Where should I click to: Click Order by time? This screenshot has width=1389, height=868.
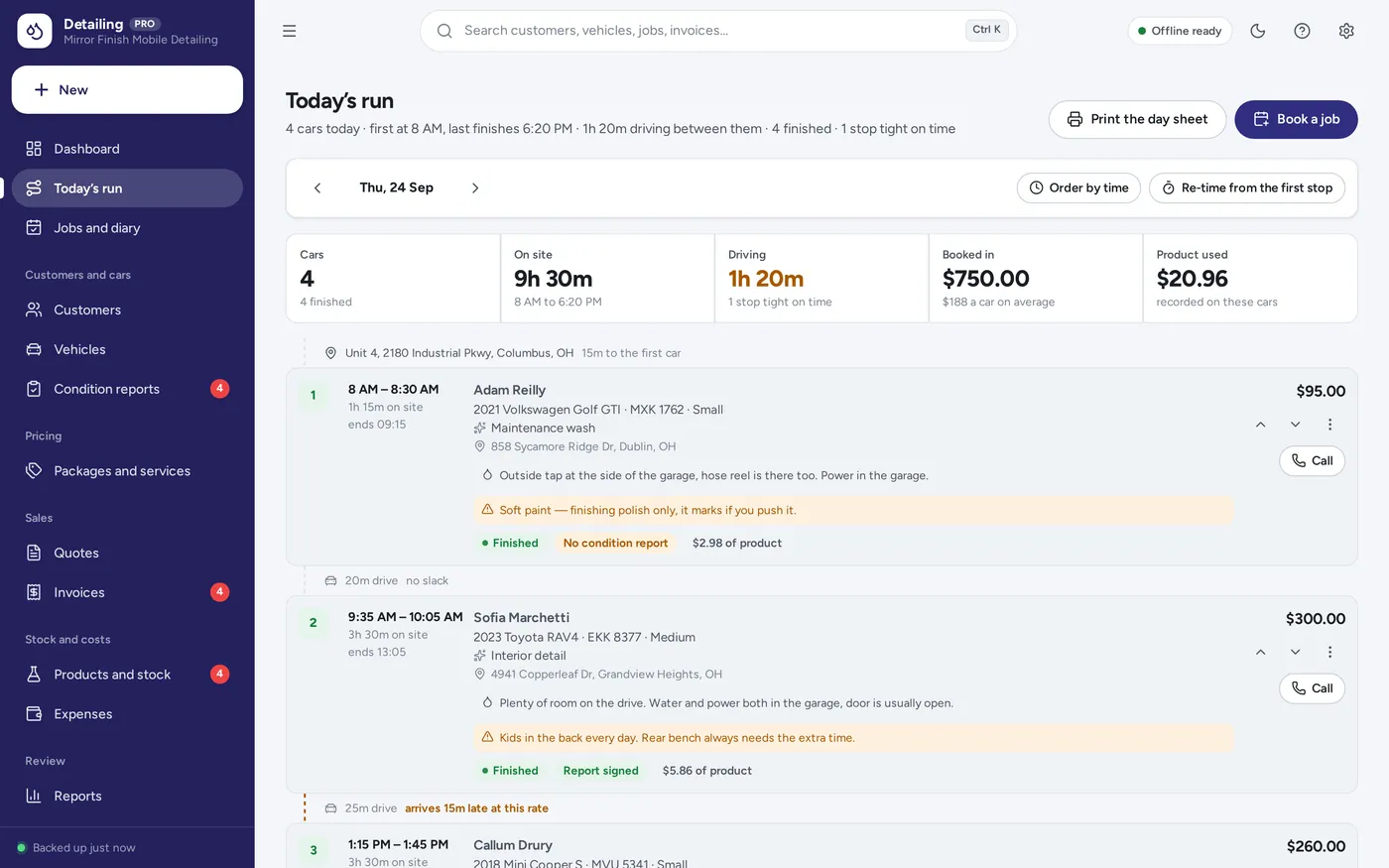click(1078, 187)
